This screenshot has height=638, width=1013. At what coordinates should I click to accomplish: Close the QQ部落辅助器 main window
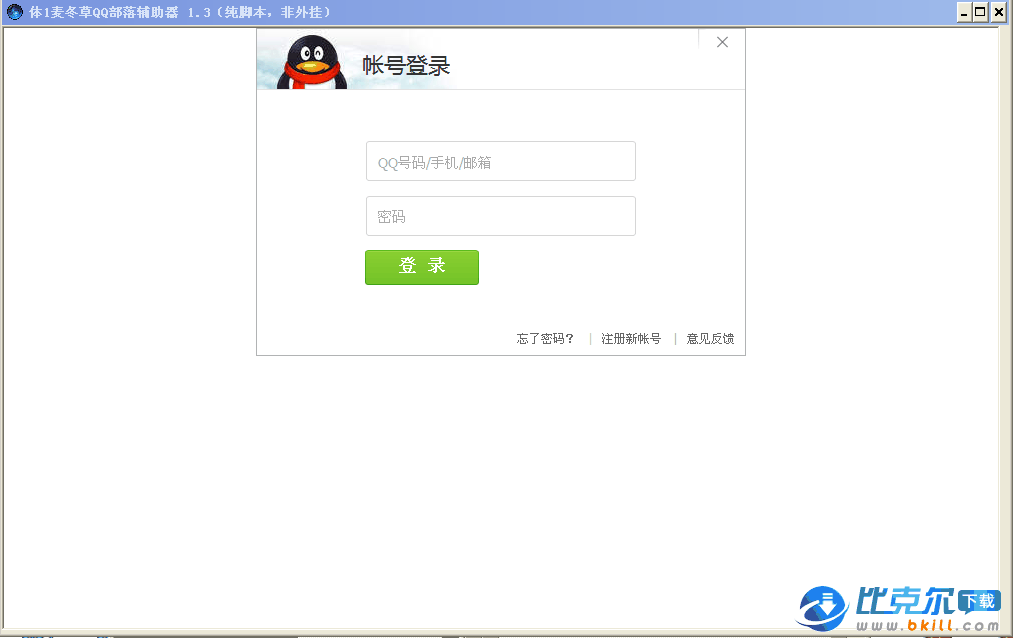[x=998, y=12]
